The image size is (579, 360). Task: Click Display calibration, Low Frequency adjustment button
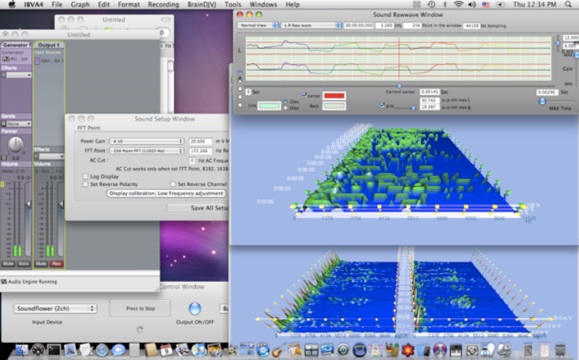(x=166, y=193)
